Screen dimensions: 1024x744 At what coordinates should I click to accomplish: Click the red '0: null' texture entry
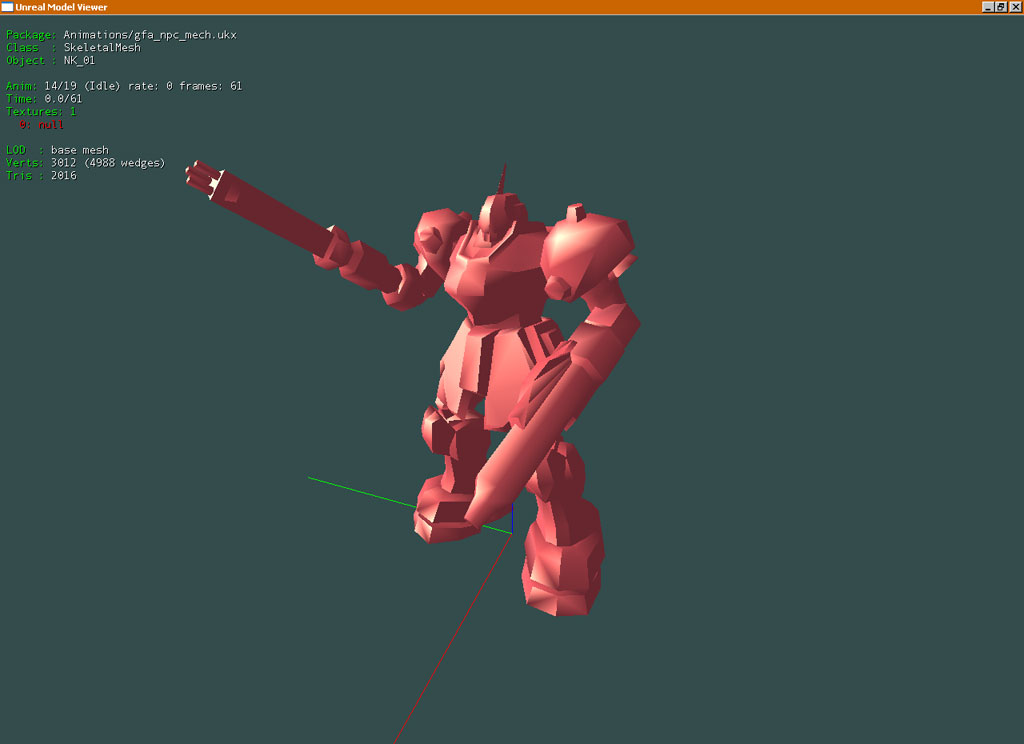(x=41, y=124)
